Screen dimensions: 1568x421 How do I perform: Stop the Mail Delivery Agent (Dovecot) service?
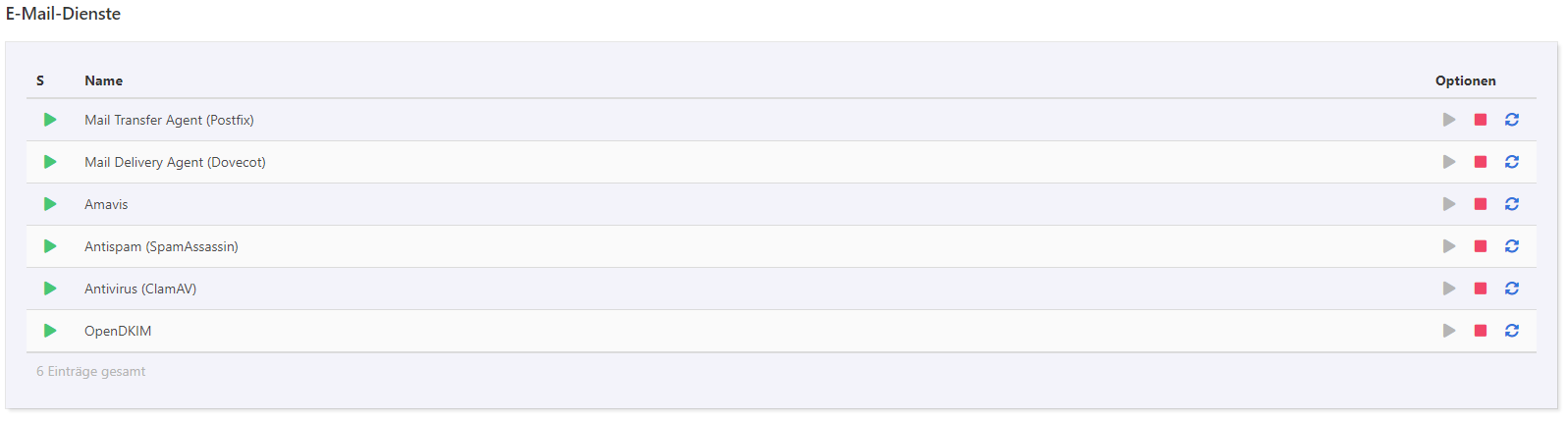click(1481, 162)
